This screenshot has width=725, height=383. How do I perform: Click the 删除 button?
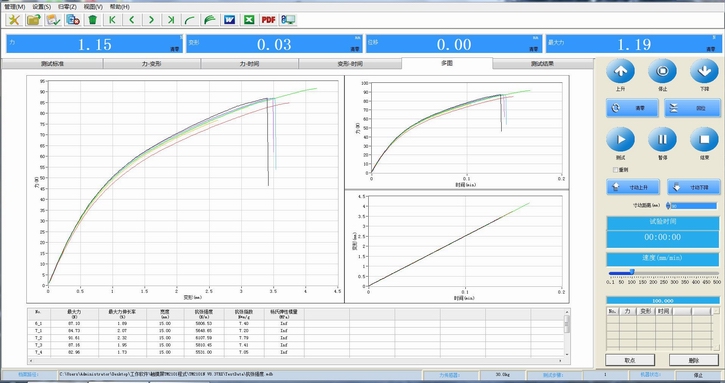(x=694, y=360)
